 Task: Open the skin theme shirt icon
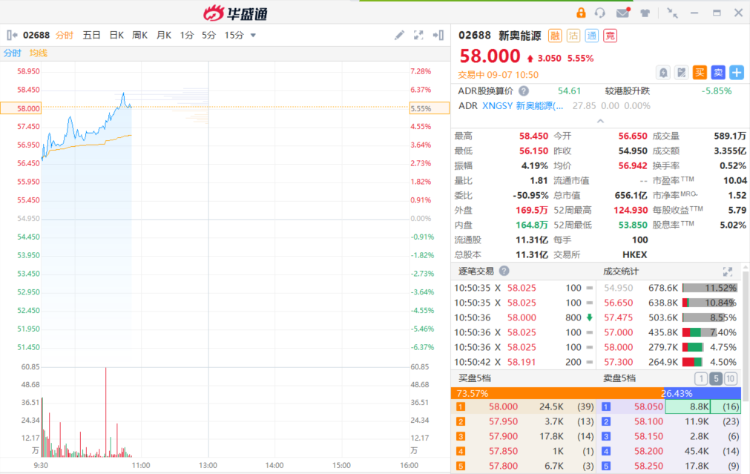tap(645, 13)
